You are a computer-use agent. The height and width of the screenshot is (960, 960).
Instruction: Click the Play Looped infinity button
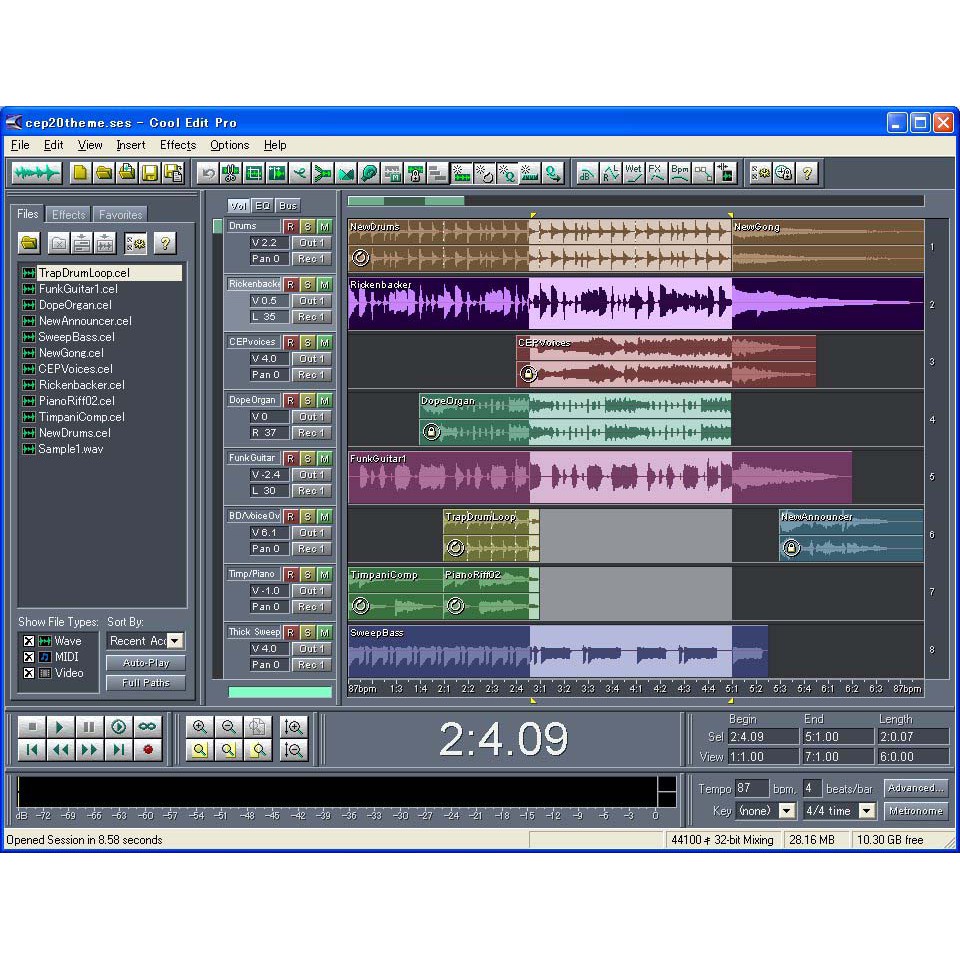click(147, 727)
